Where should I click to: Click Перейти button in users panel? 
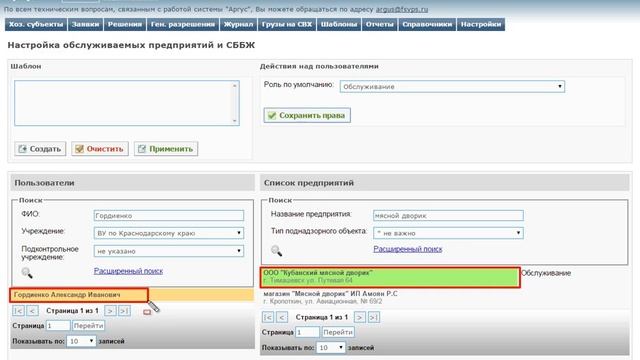[89, 326]
